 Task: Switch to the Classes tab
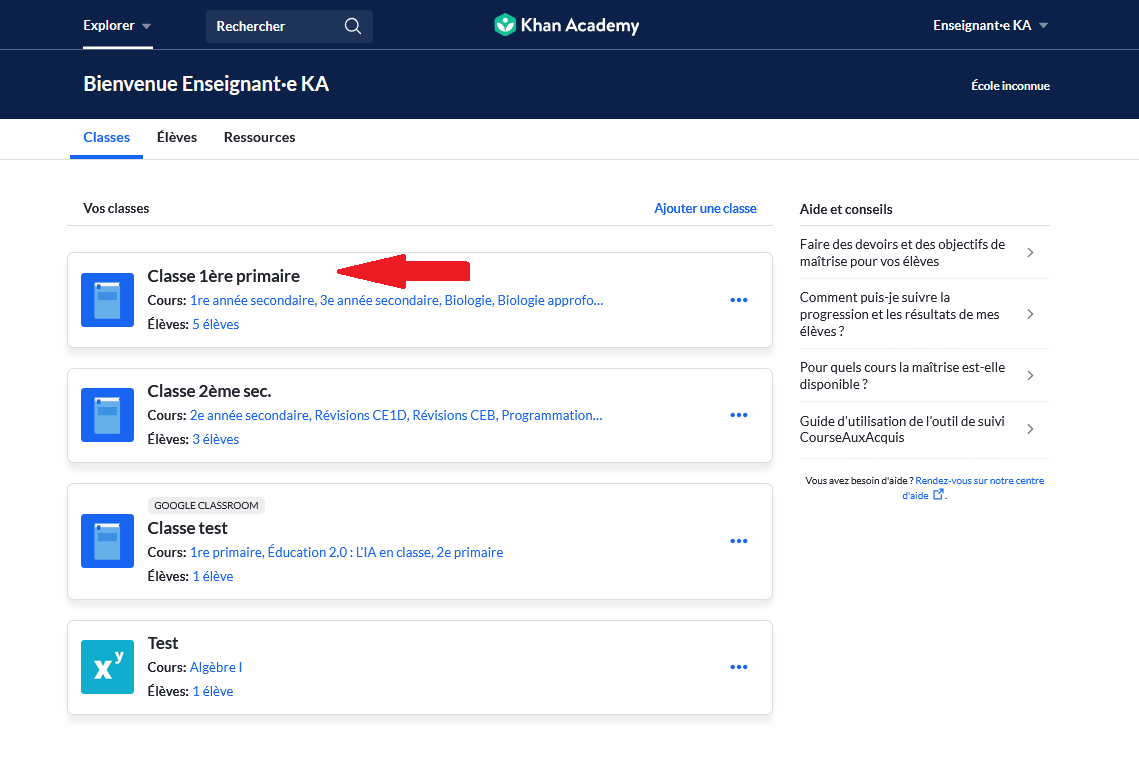click(x=107, y=137)
